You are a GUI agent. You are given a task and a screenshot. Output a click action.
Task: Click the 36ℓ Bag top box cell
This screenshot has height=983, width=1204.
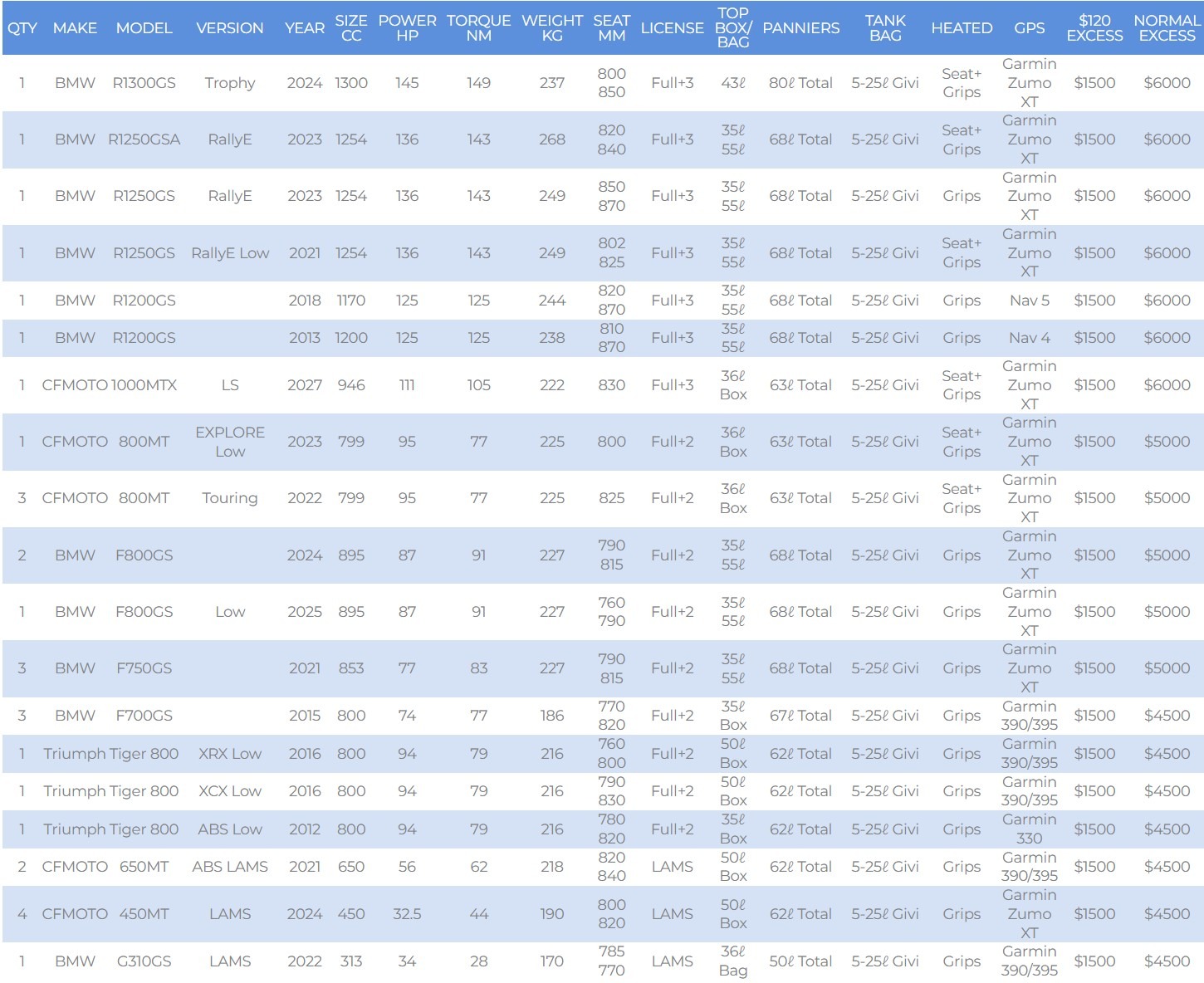pos(733,961)
